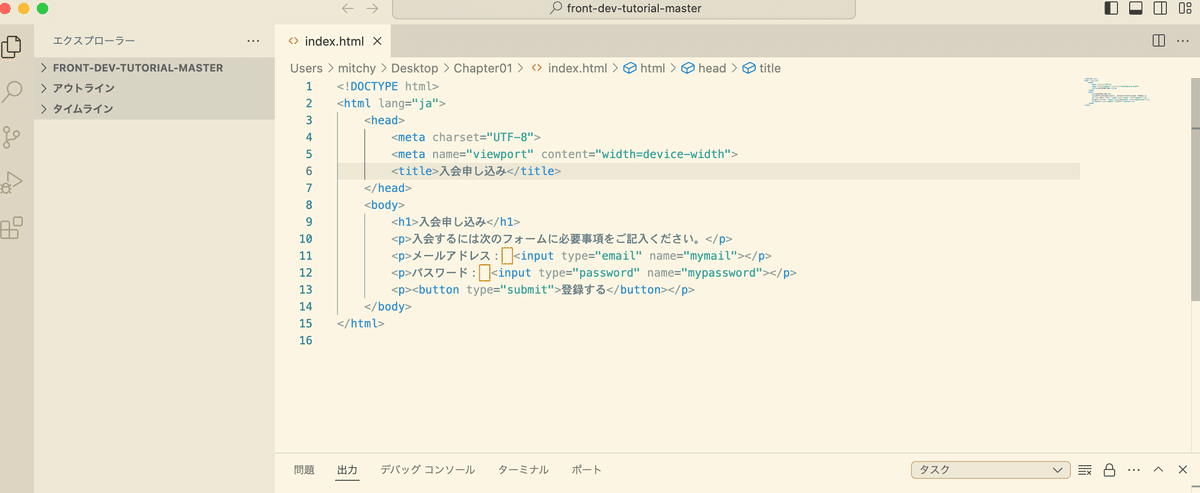Toggle the primary sidebar layout icon
Image resolution: width=1200 pixels, height=493 pixels.
point(1111,8)
